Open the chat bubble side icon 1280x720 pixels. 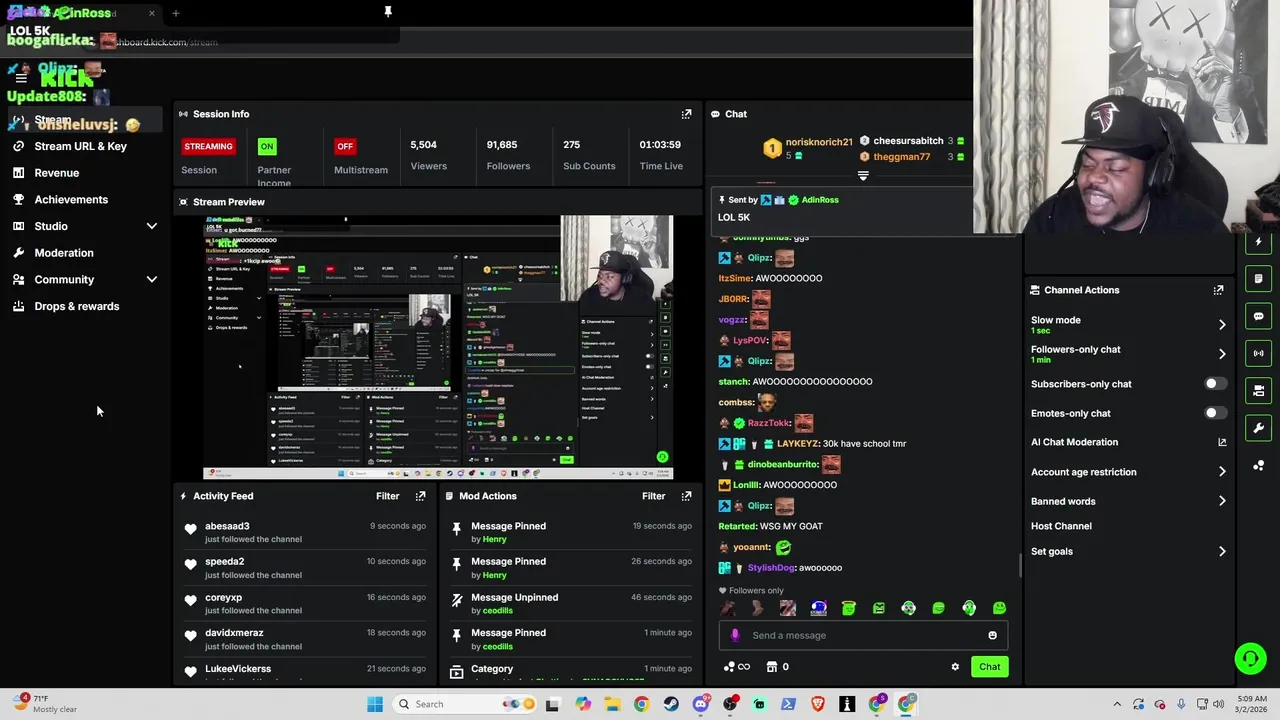coord(1258,316)
